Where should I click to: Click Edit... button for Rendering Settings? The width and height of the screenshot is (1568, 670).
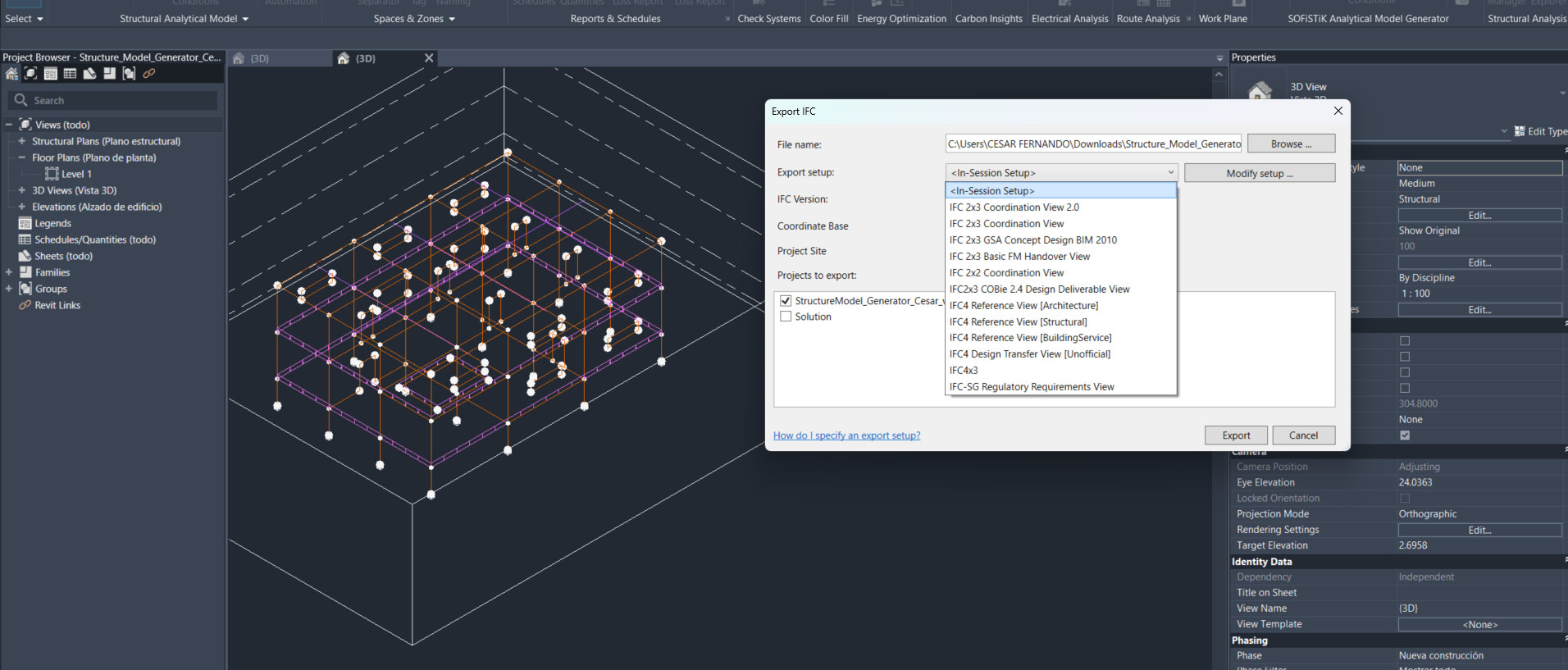point(1479,530)
